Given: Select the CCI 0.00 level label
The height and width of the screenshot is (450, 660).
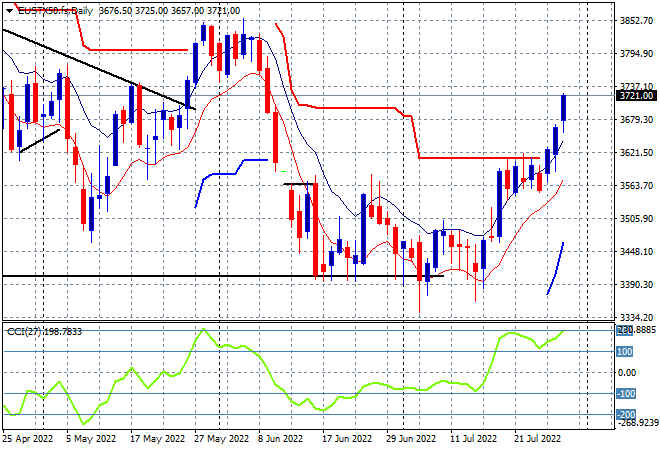Looking at the screenshot, I should pyautogui.click(x=628, y=373).
